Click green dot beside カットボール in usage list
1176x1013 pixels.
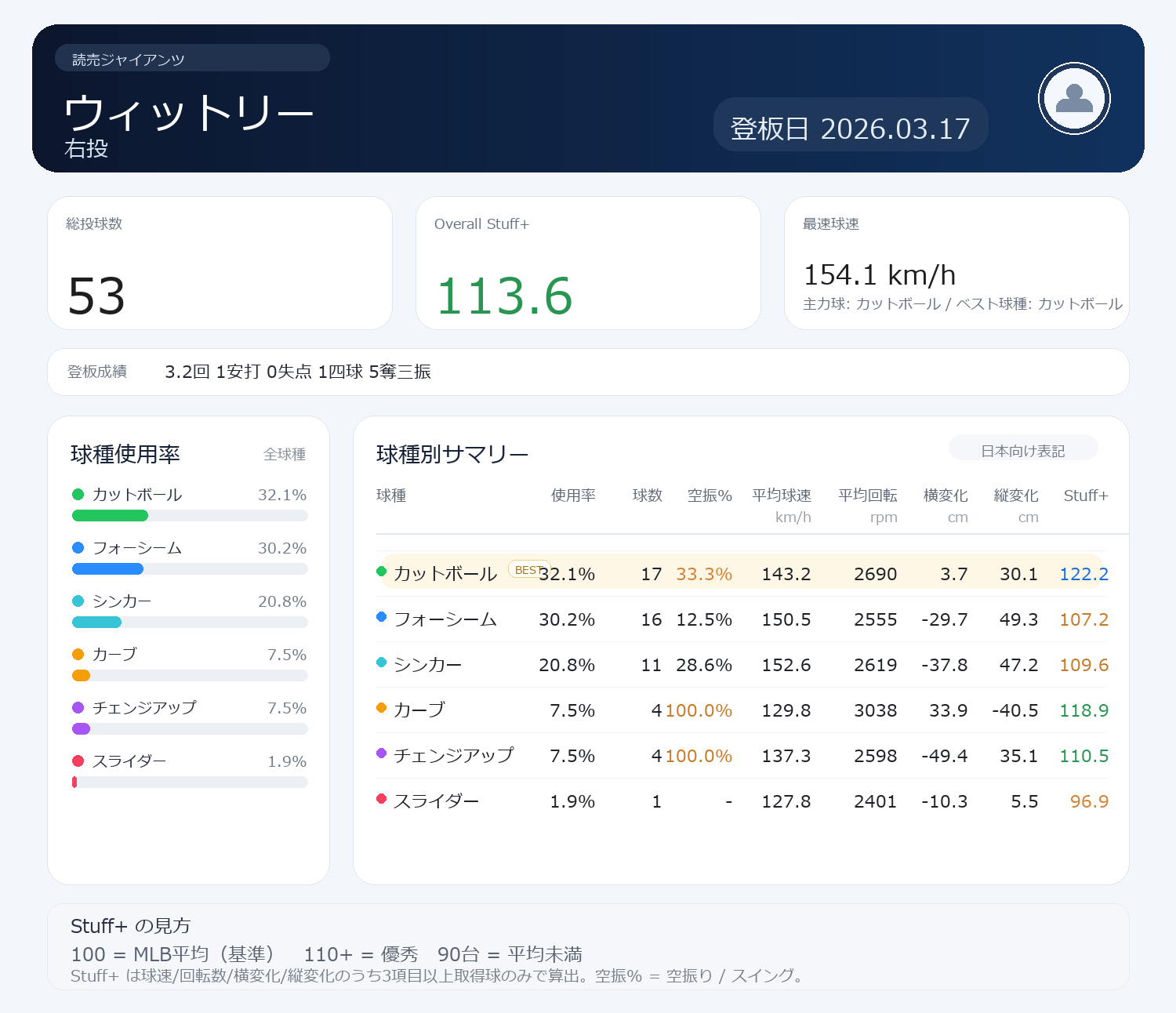pos(78,495)
